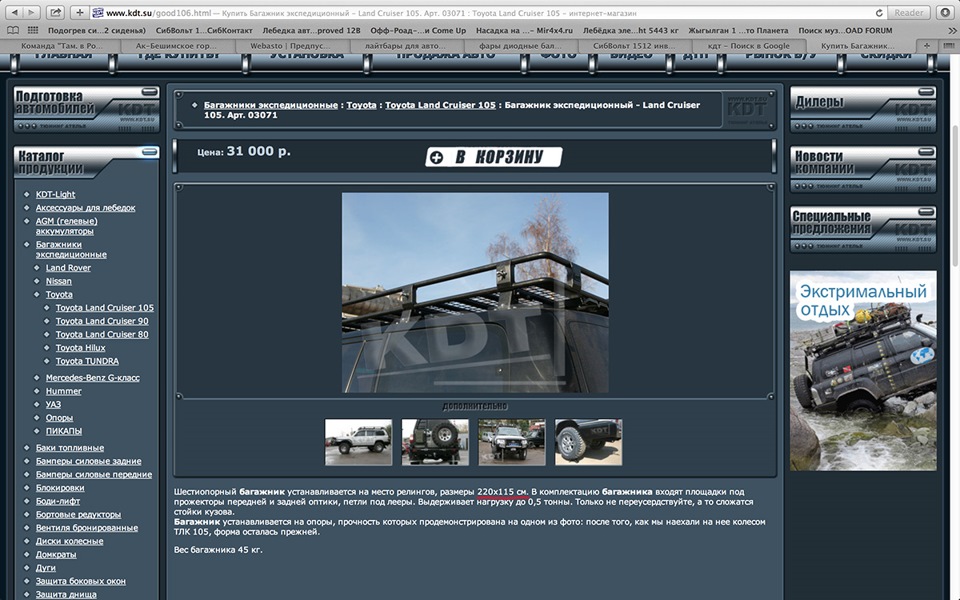
Task: Open bookmark Насадка на ...– Mir4x4.ru
Action: pyautogui.click(x=524, y=30)
